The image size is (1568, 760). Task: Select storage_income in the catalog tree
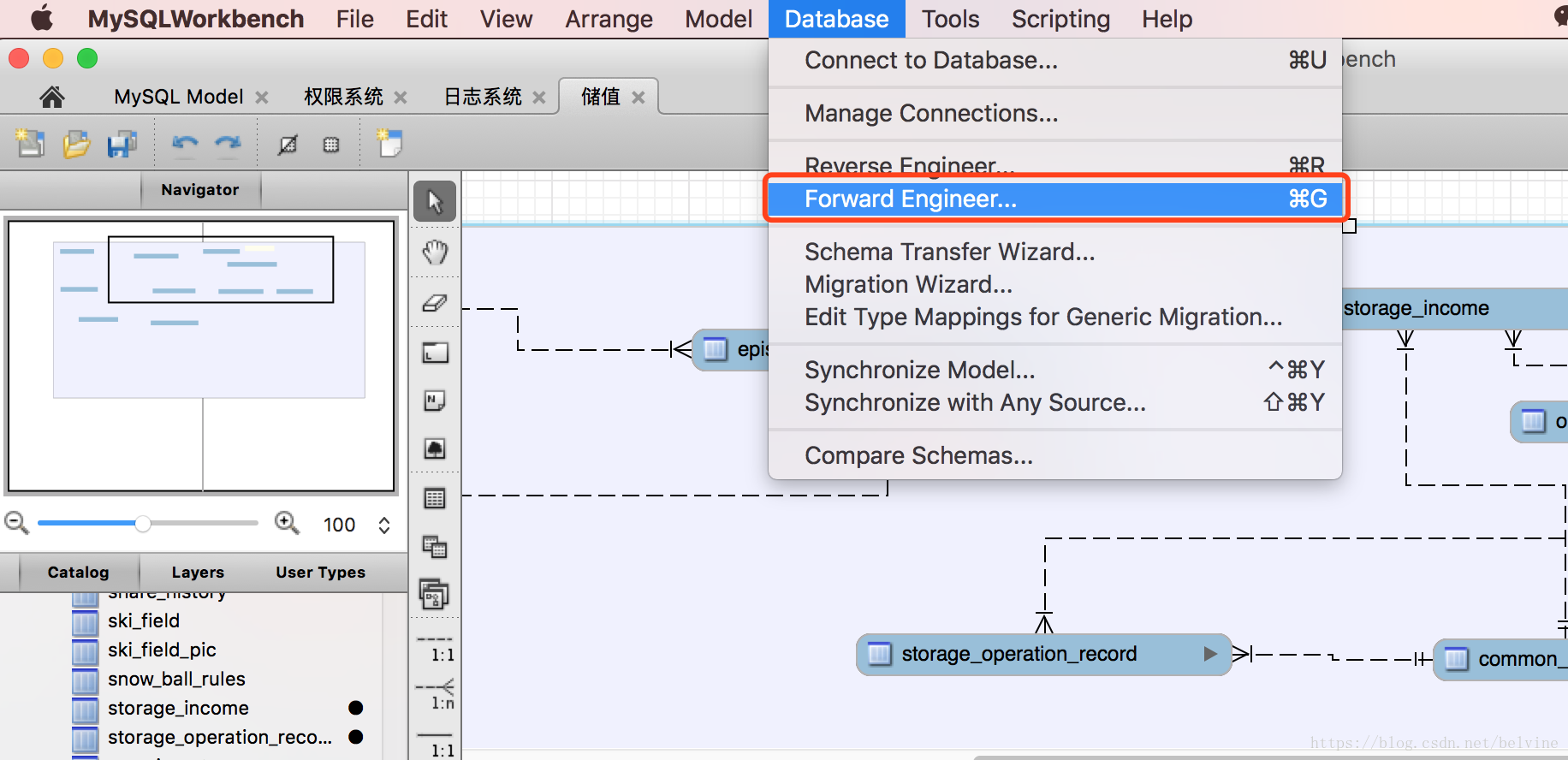click(178, 708)
